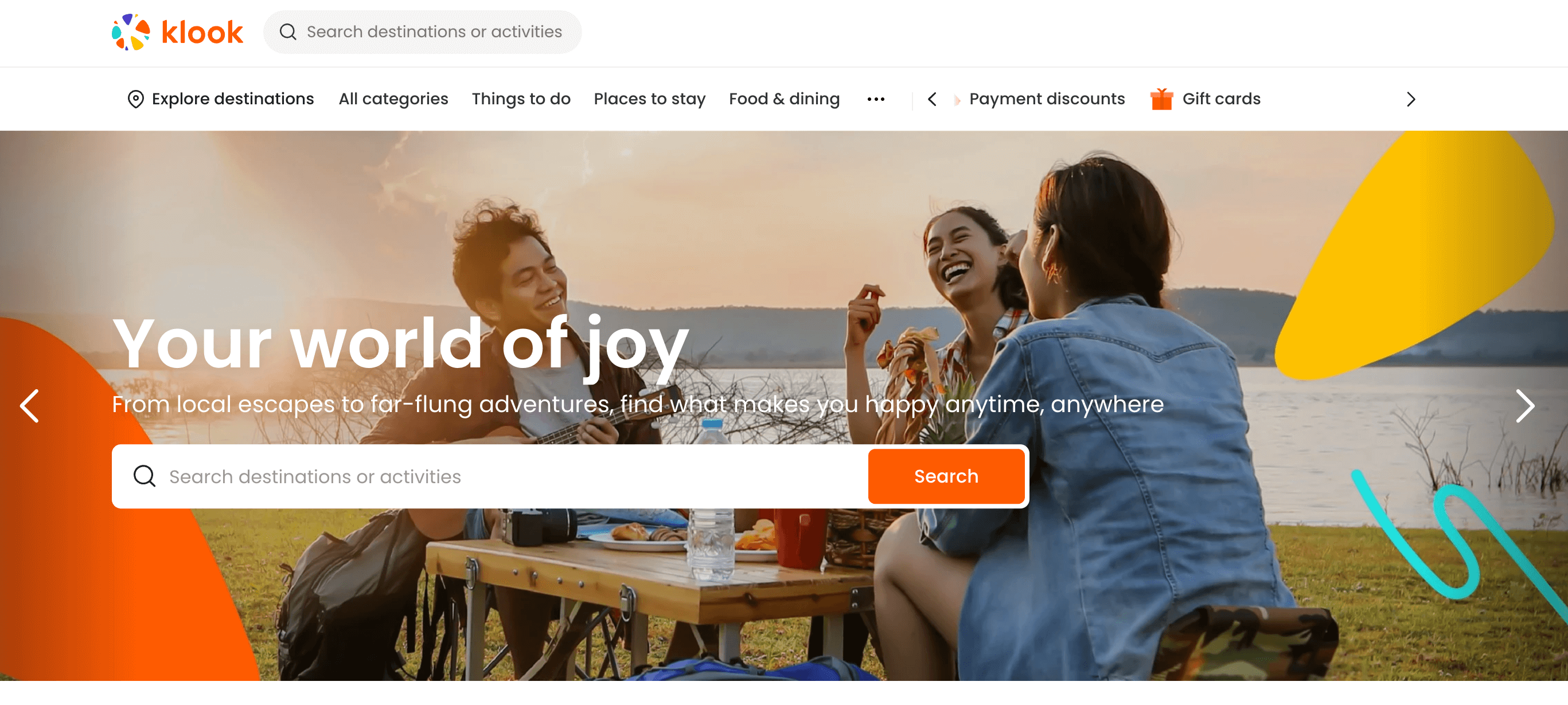Click the Klook logo
Viewport: 1568px width, 705px height.
177,32
